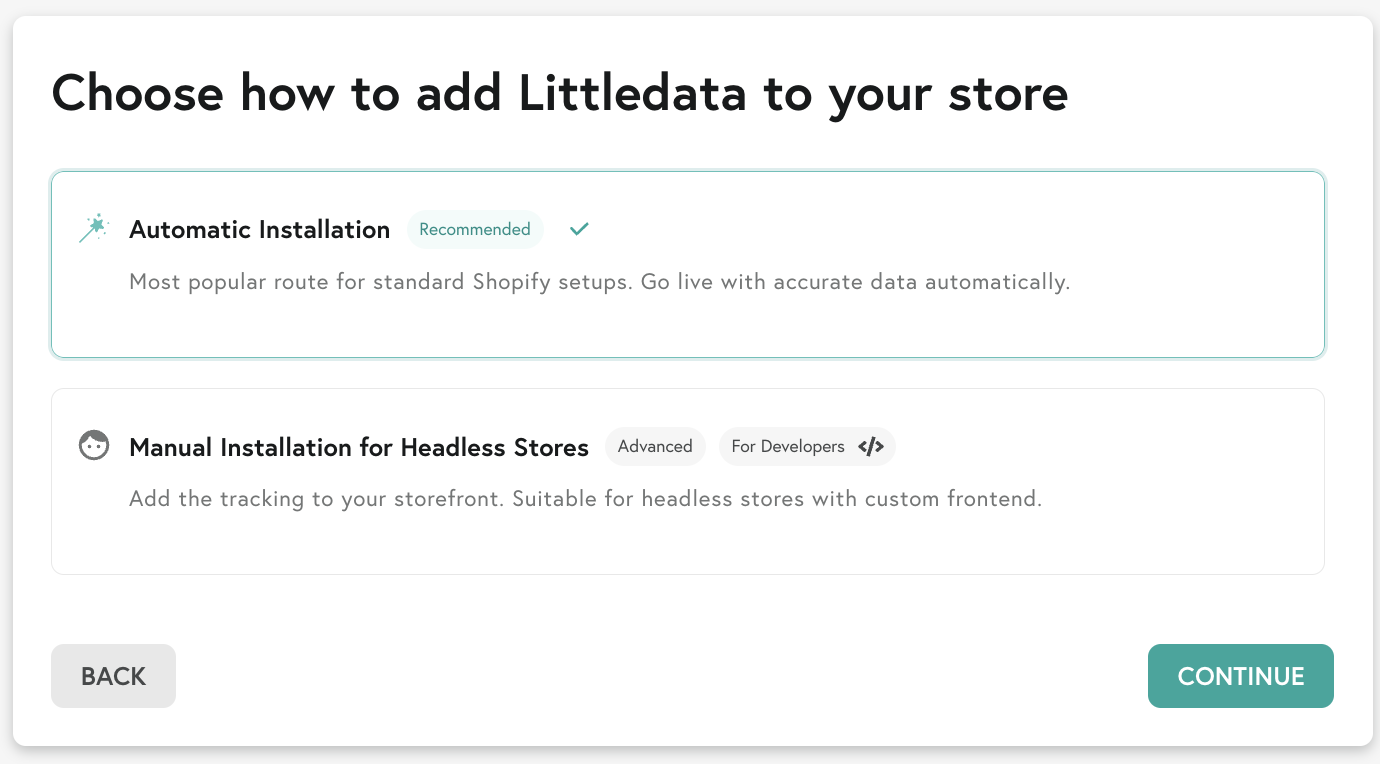This screenshot has height=764, width=1380.
Task: Click the magic wand icon
Action: pos(93,229)
